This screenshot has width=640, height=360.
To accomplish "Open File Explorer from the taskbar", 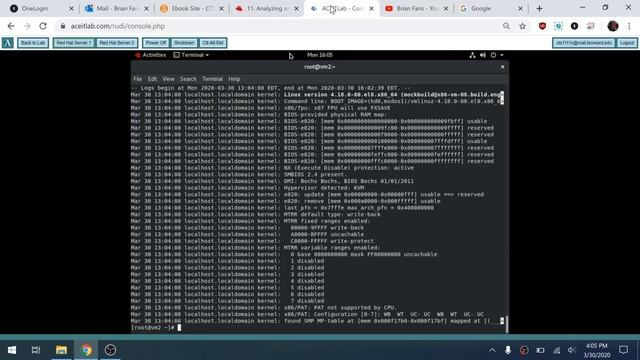I will [61, 350].
